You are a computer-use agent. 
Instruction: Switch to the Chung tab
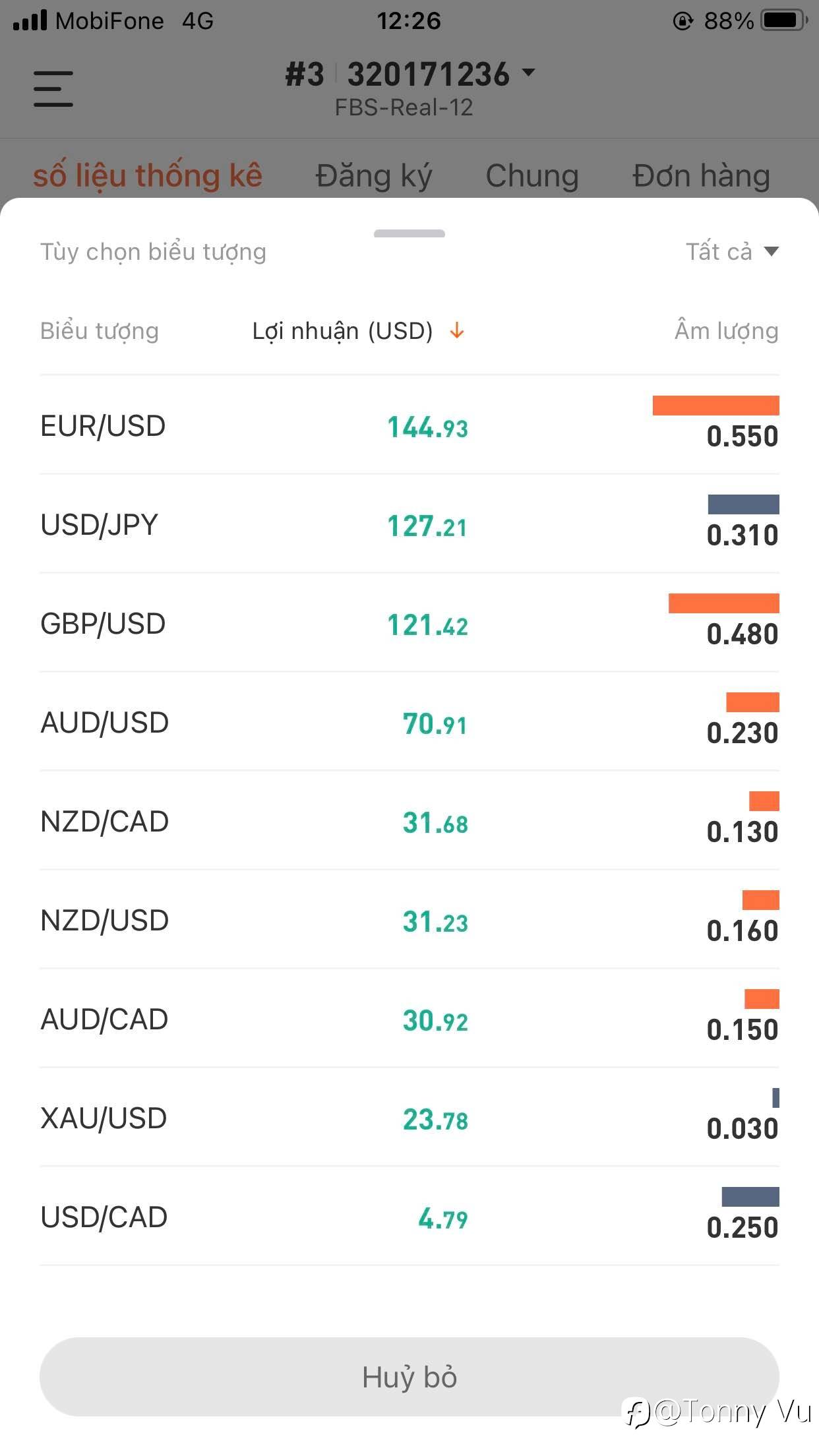click(x=531, y=176)
